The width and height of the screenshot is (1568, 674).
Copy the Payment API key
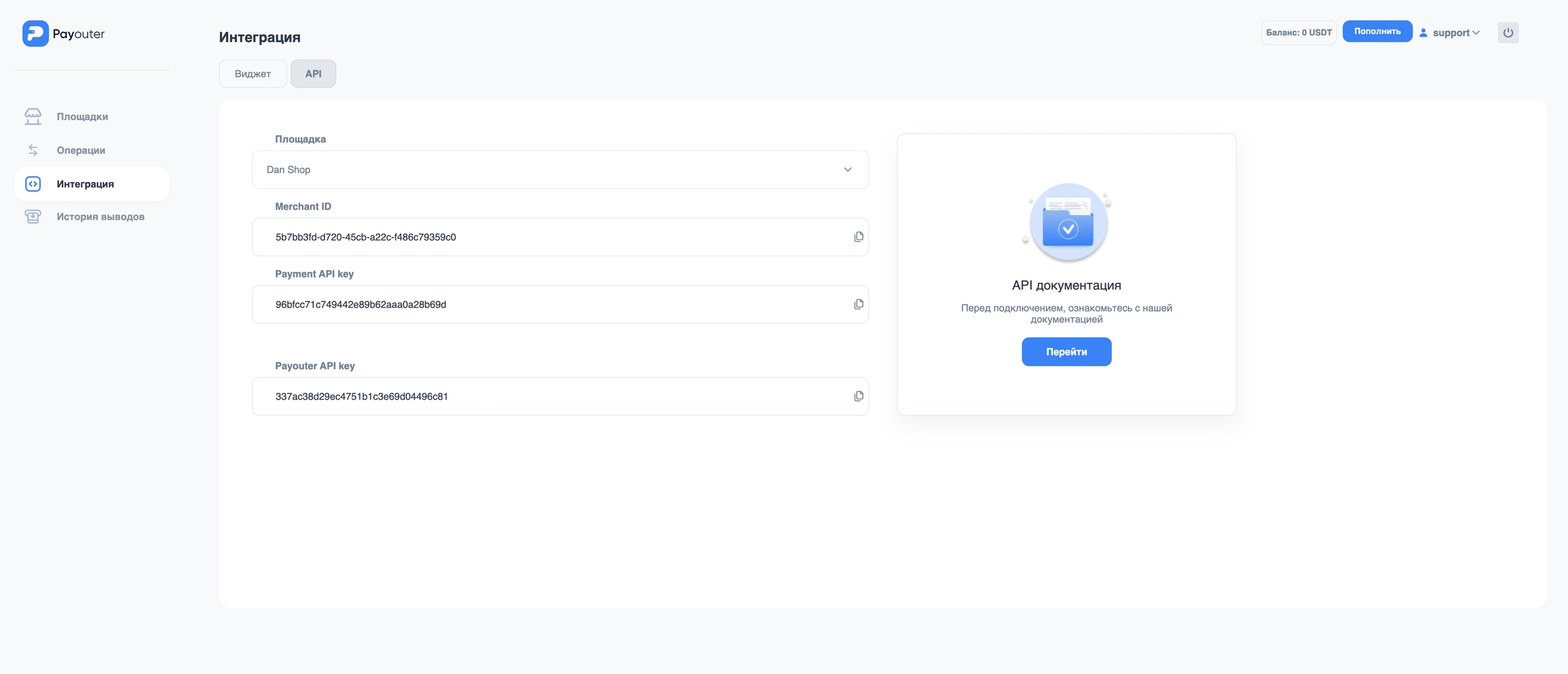[858, 304]
